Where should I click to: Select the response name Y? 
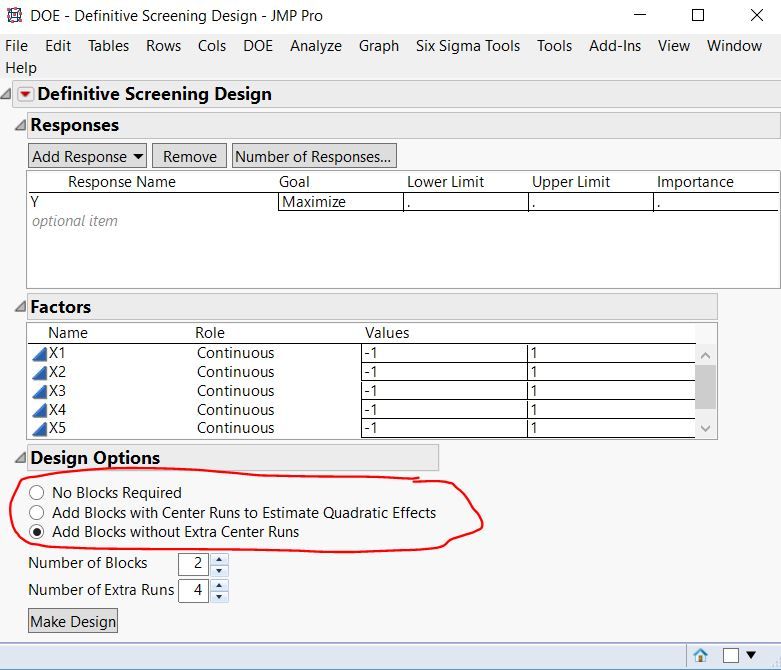pos(35,202)
